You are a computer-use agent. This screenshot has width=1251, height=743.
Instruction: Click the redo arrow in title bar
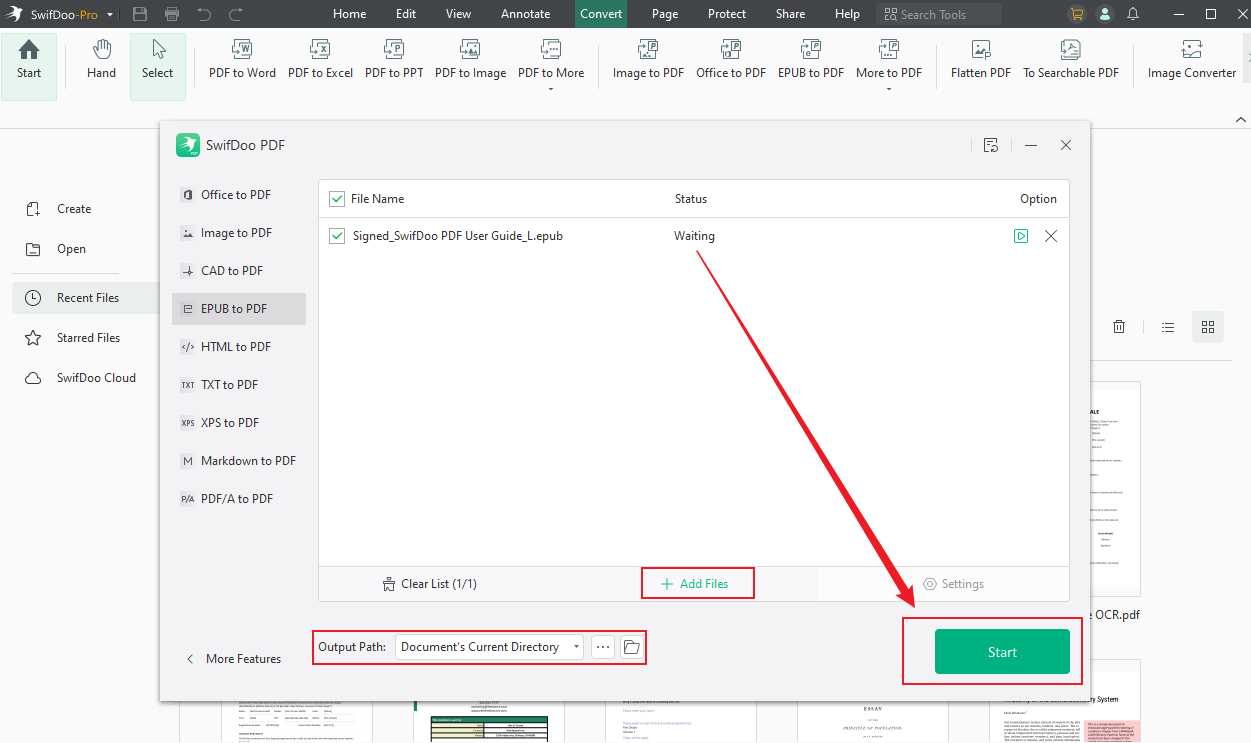pyautogui.click(x=236, y=14)
